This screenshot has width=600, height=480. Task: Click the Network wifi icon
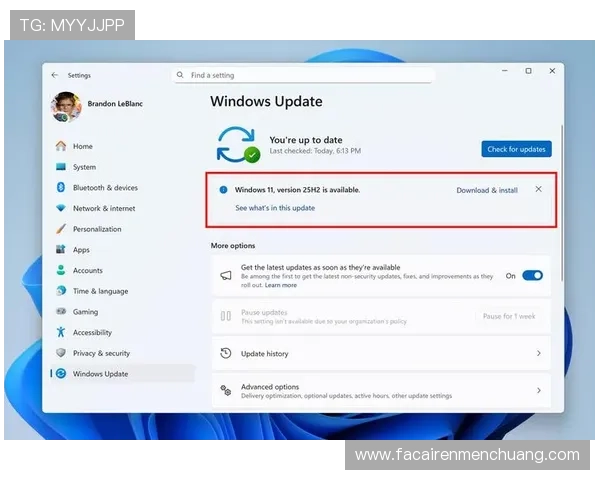(61, 208)
